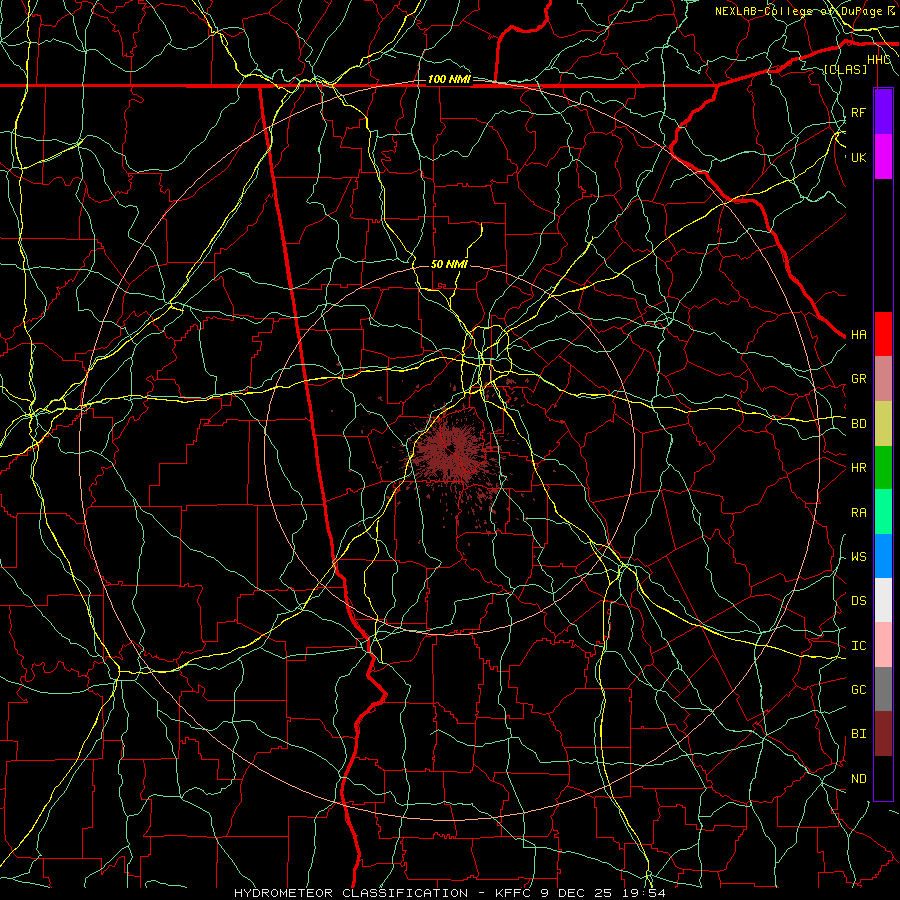Click the BI legend label
Viewport: 900px width, 900px height.
pos(858,734)
